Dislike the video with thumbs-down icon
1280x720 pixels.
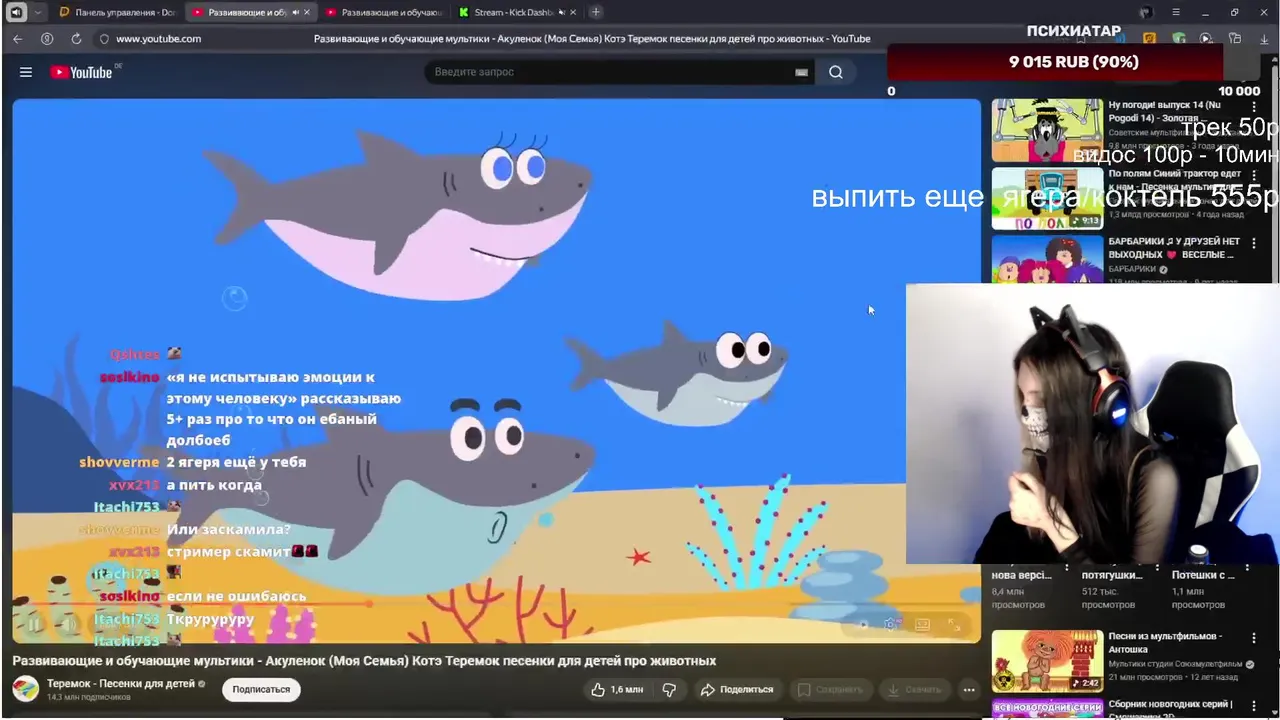pyautogui.click(x=669, y=689)
